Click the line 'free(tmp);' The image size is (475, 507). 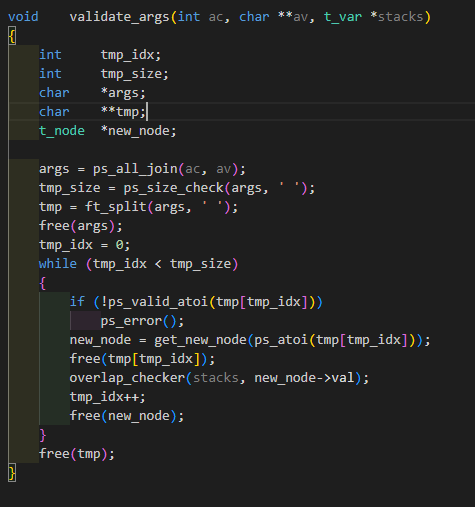click(77, 454)
